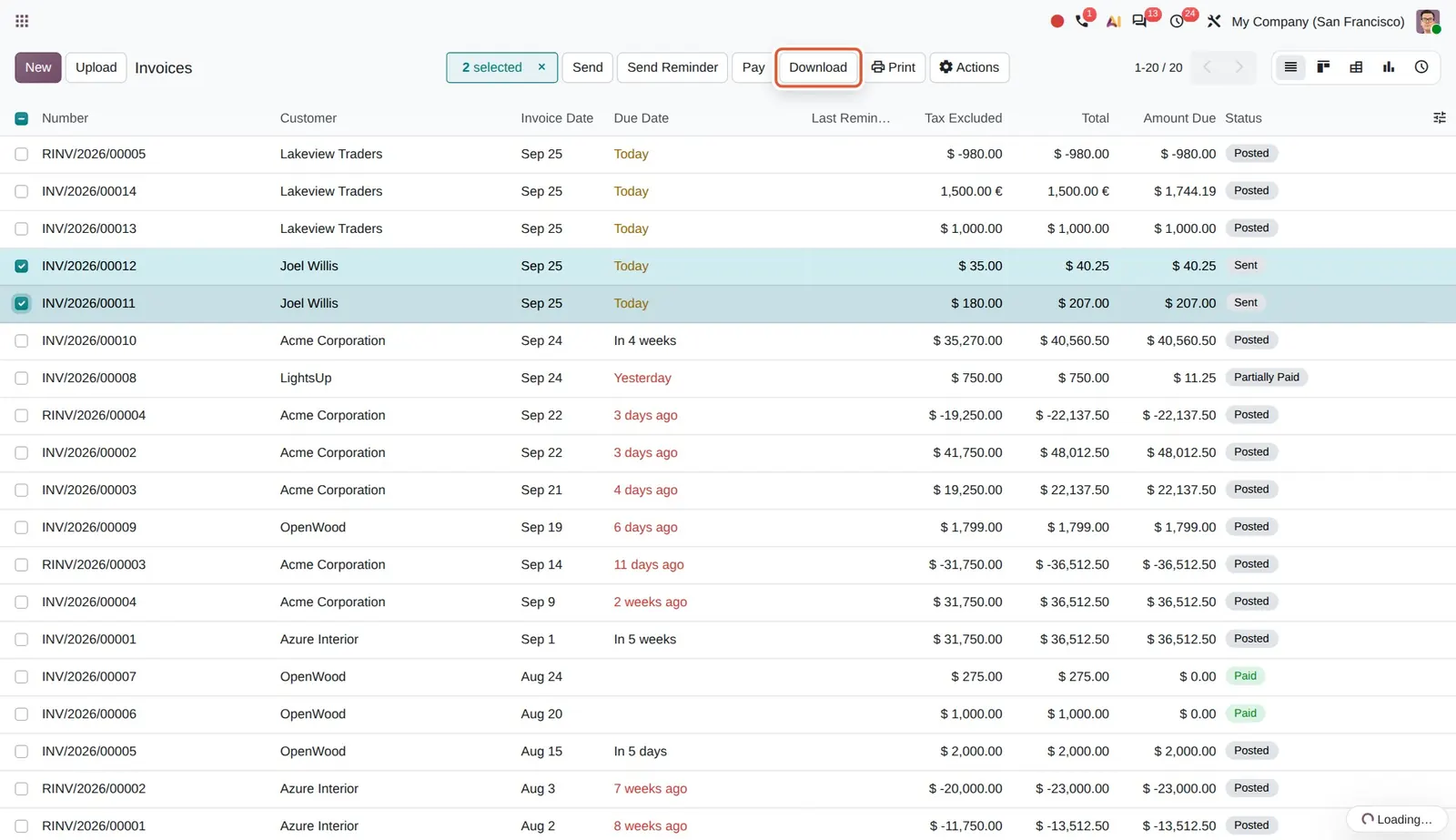Sort by the Number column header
This screenshot has width=1456, height=840.
tap(66, 118)
